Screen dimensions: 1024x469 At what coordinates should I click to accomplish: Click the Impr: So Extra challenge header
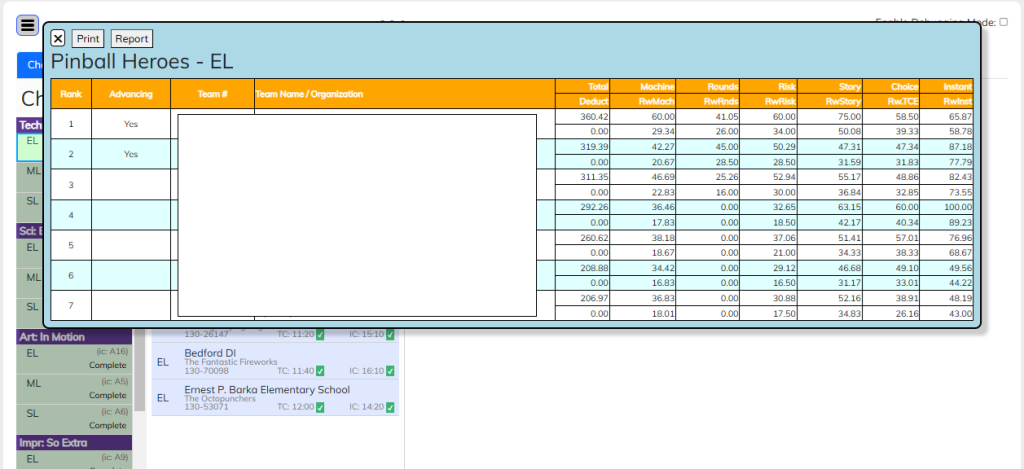tap(74, 443)
